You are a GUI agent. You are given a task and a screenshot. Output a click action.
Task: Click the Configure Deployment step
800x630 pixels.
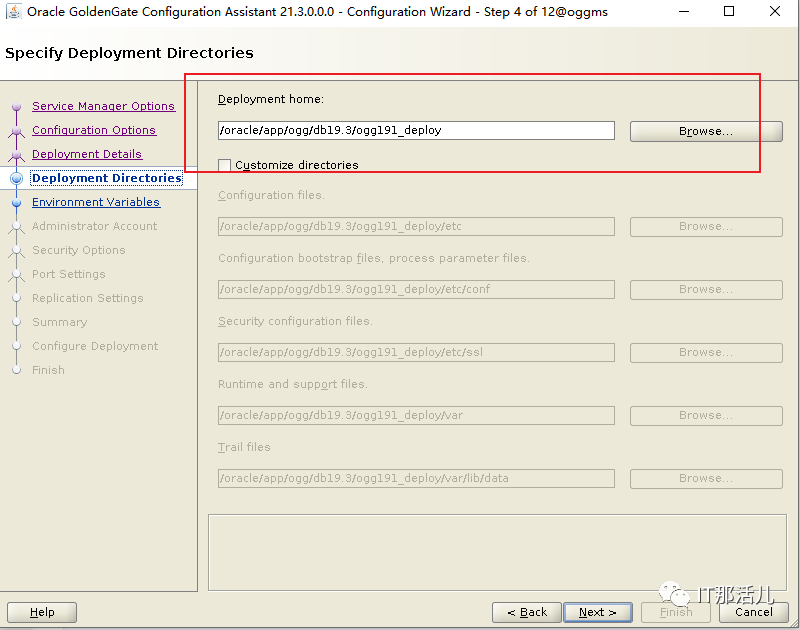pyautogui.click(x=95, y=346)
